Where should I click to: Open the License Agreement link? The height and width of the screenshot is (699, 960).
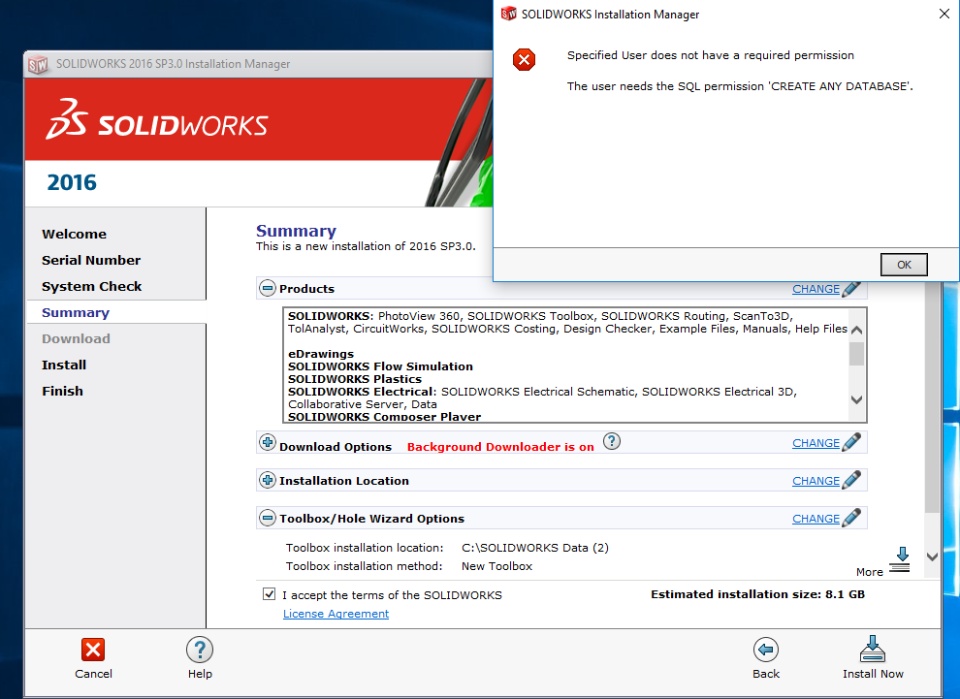click(x=336, y=613)
